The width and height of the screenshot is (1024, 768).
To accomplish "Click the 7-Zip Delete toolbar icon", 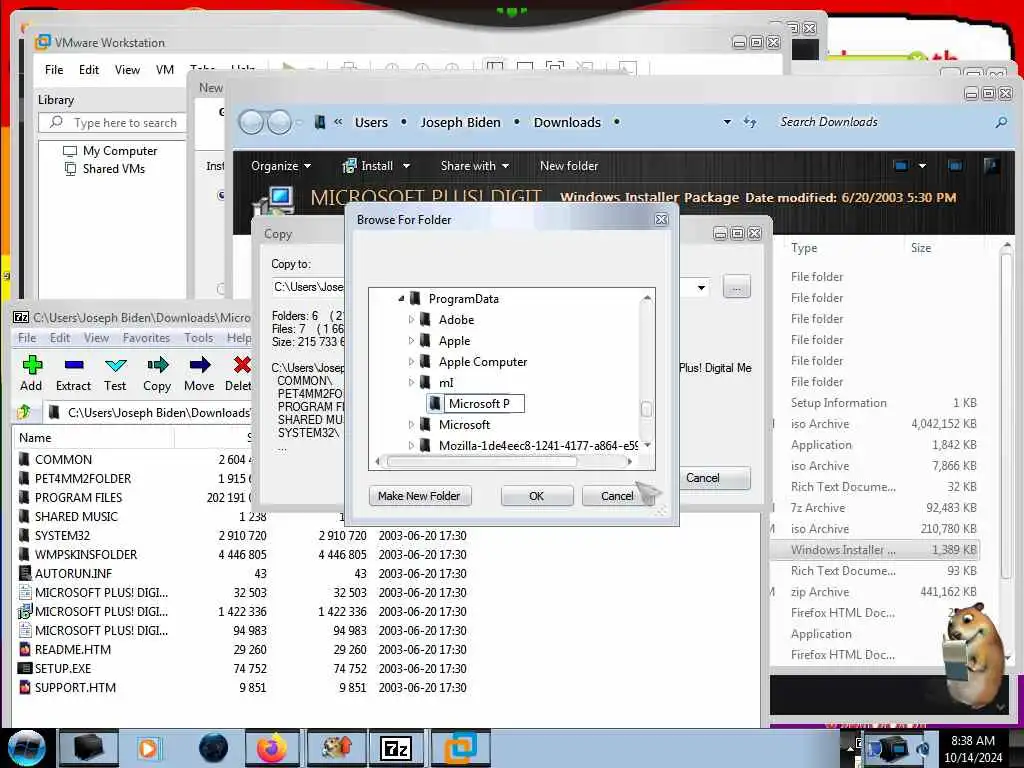I will pos(242,365).
